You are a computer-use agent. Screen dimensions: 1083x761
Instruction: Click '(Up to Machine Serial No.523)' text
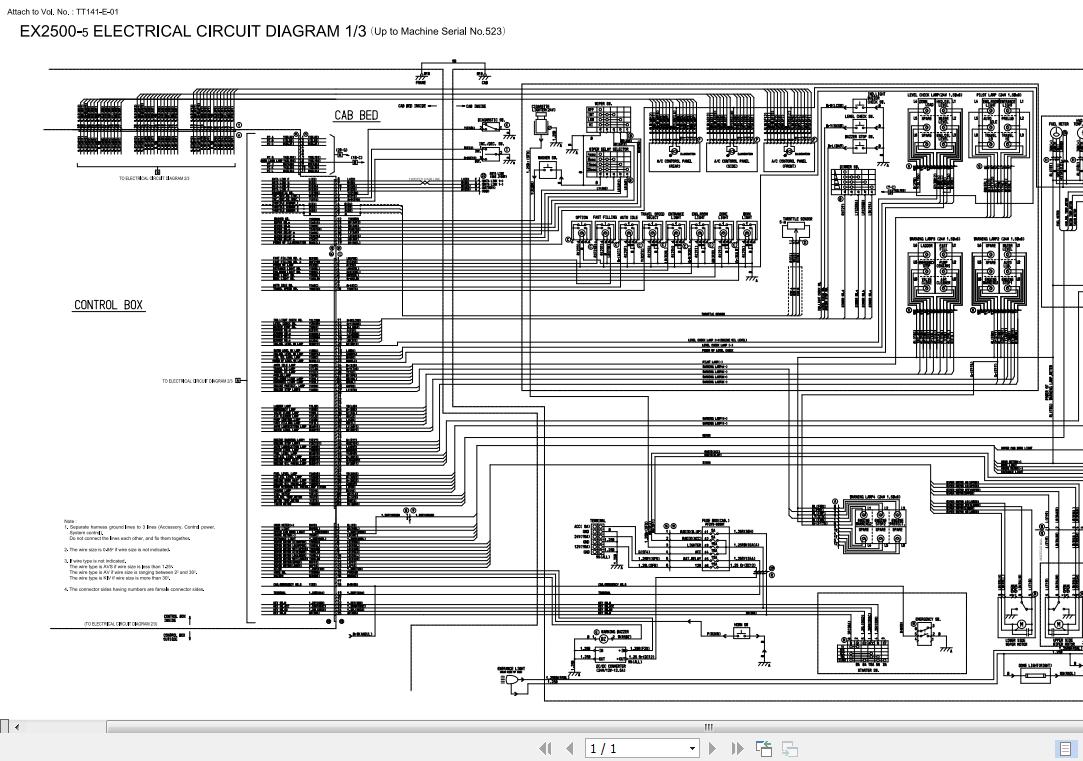(438, 31)
